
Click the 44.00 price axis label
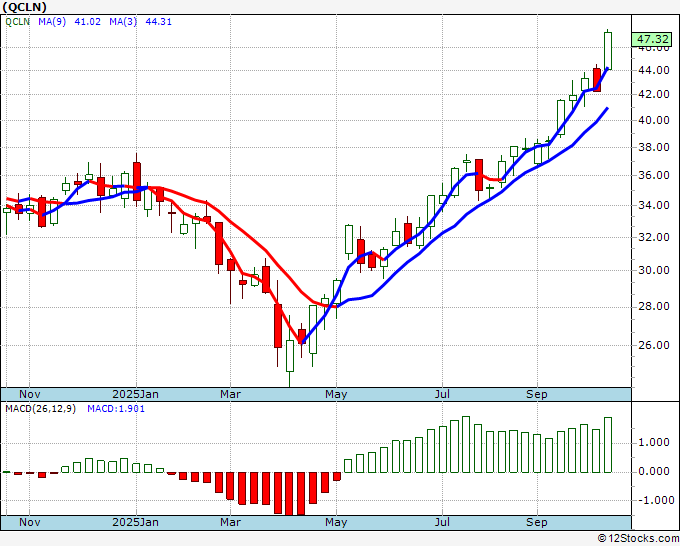[654, 70]
